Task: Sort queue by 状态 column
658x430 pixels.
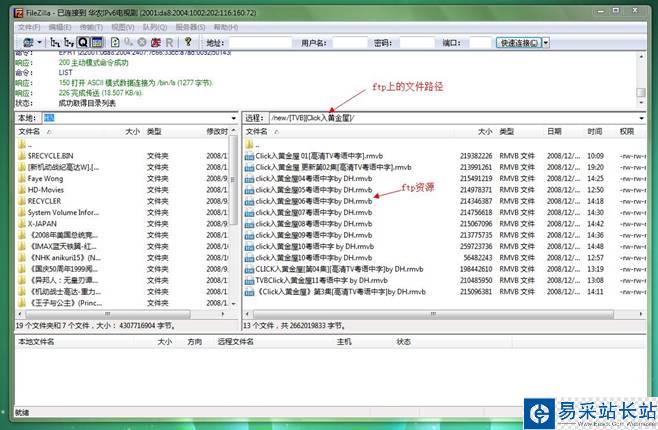Action: pos(403,342)
